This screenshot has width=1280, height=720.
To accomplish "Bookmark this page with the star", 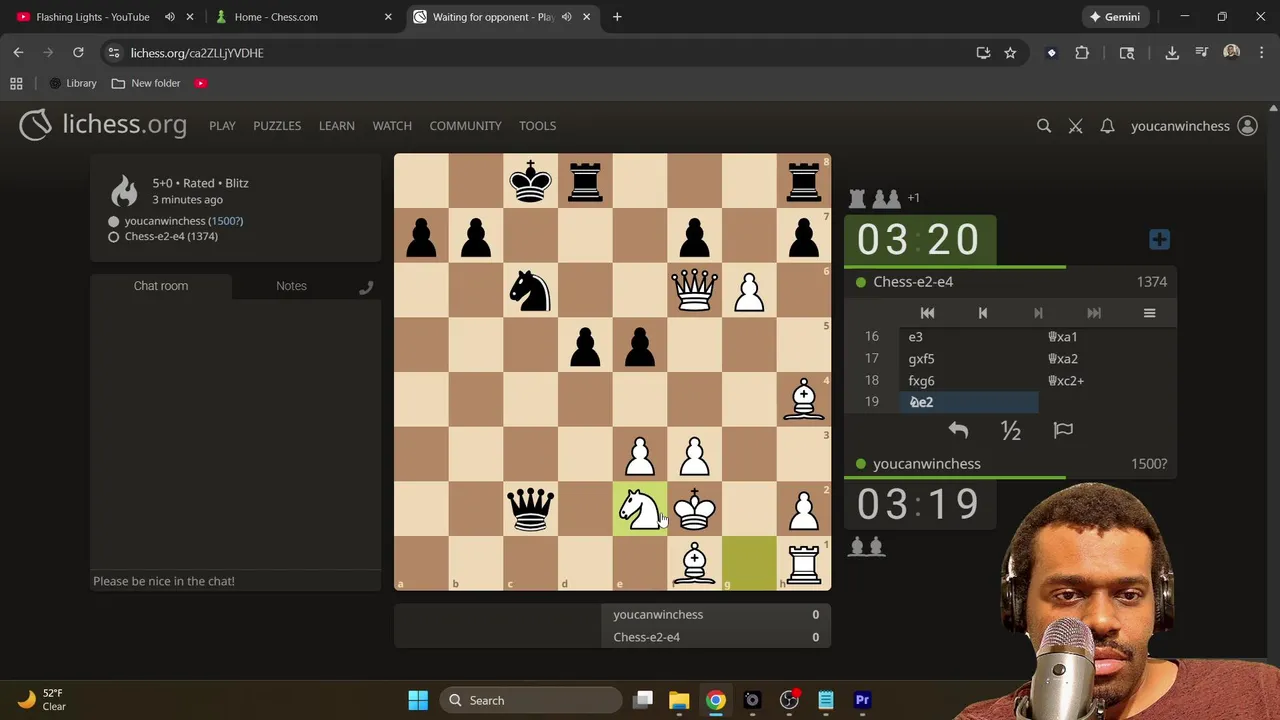I will [x=1010, y=53].
